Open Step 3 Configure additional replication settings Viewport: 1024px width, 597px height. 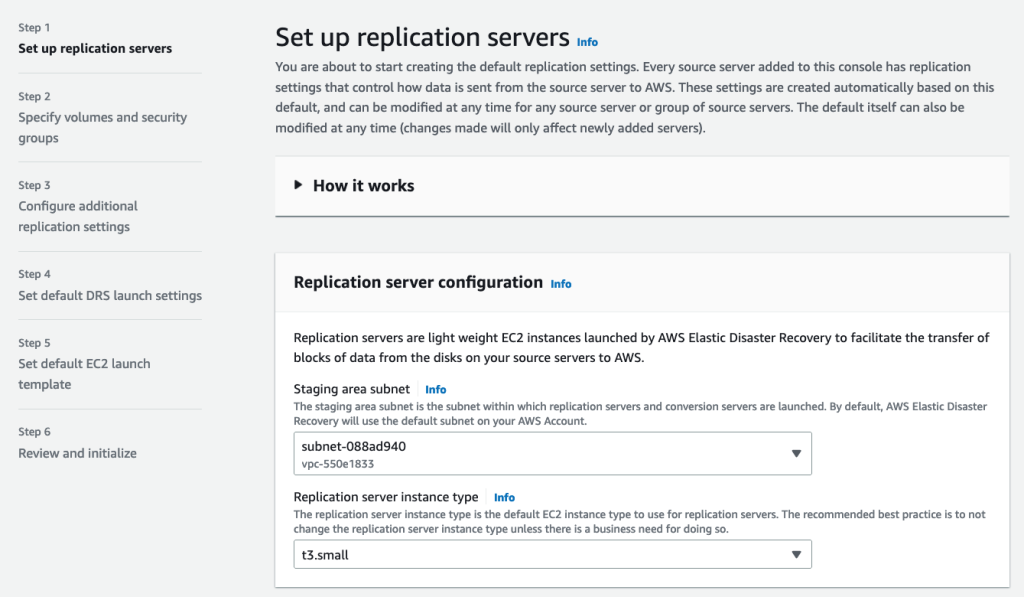tap(78, 216)
